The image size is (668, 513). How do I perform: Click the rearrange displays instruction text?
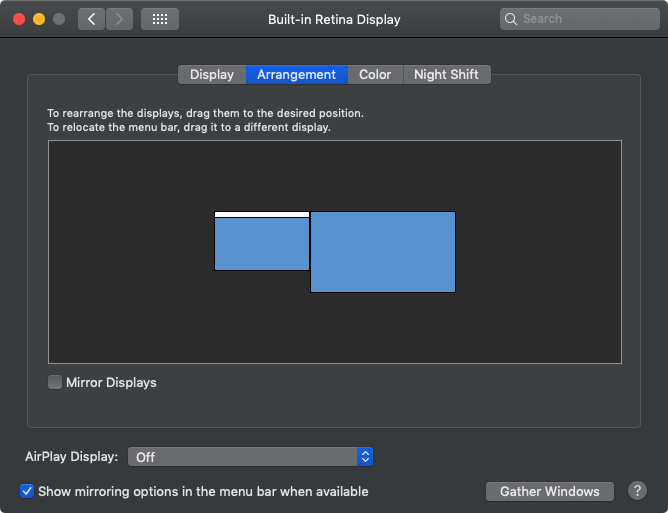click(205, 113)
